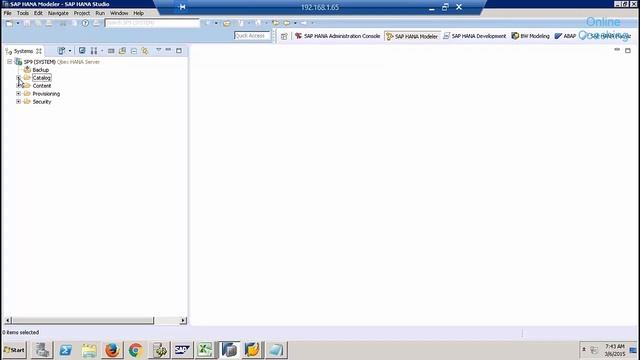Switch to BW Modeling perspective
The width and height of the screenshot is (640, 360).
[531, 36]
